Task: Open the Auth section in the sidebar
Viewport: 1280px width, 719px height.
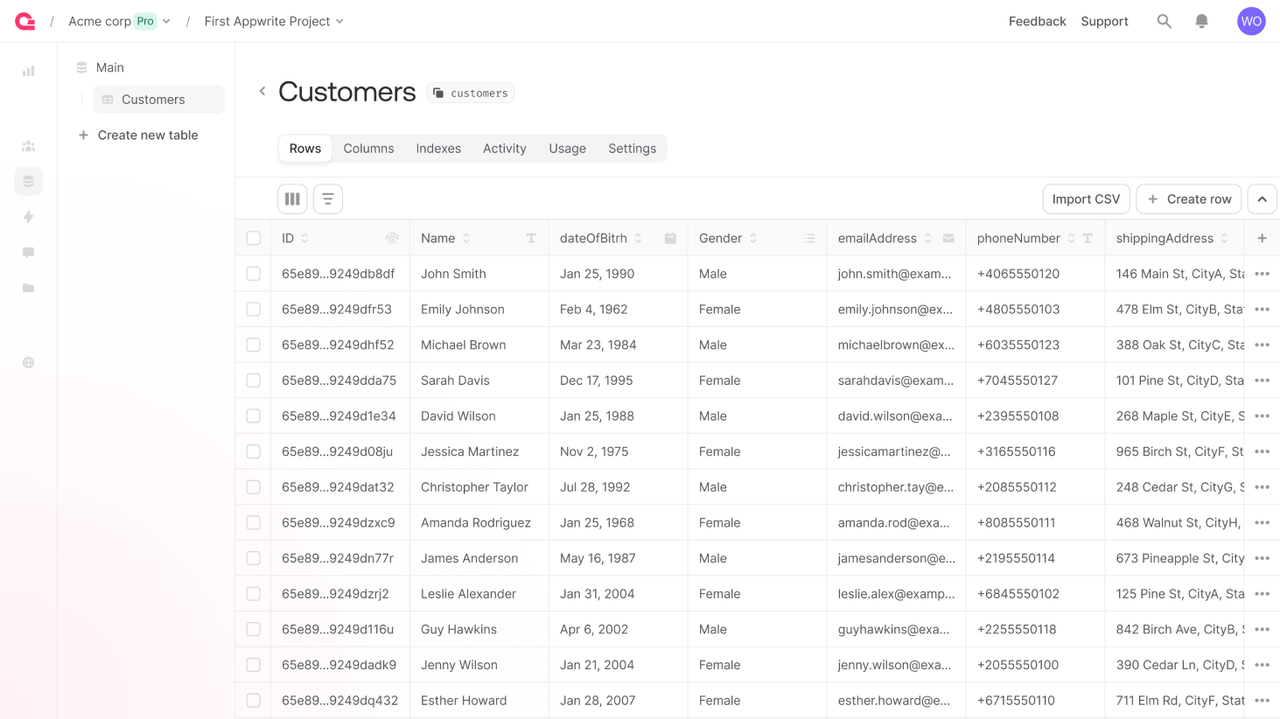Action: (x=28, y=145)
